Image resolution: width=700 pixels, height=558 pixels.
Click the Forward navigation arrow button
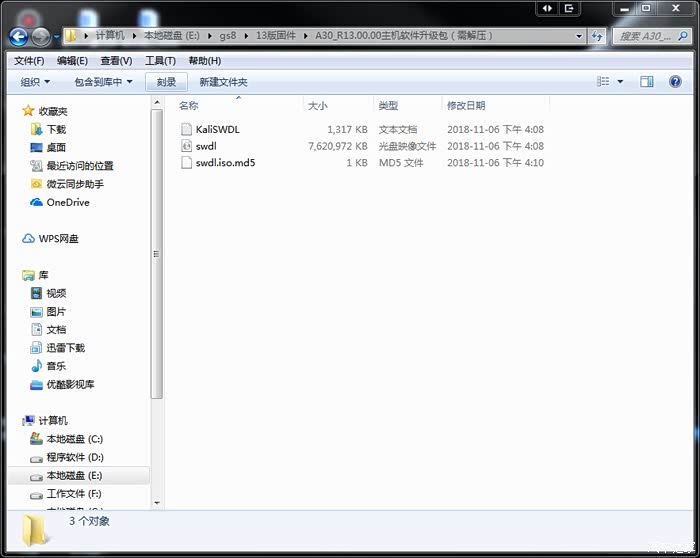tap(41, 37)
